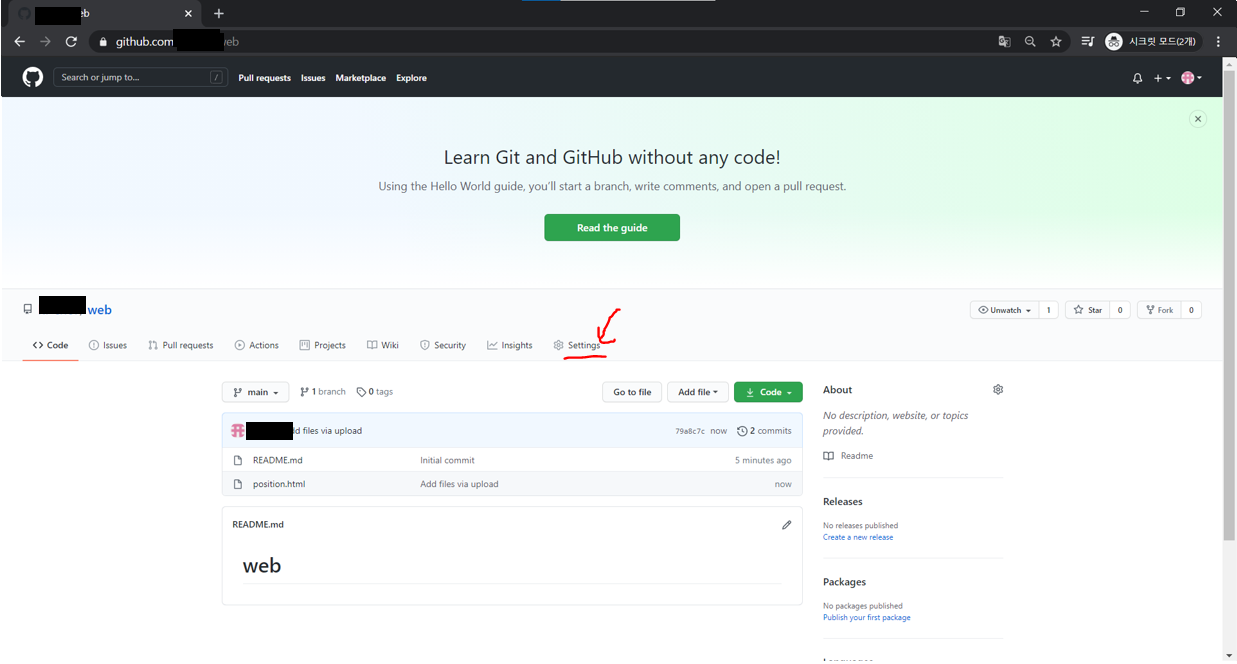Open Chrome three-dot menu

pyautogui.click(x=1218, y=42)
